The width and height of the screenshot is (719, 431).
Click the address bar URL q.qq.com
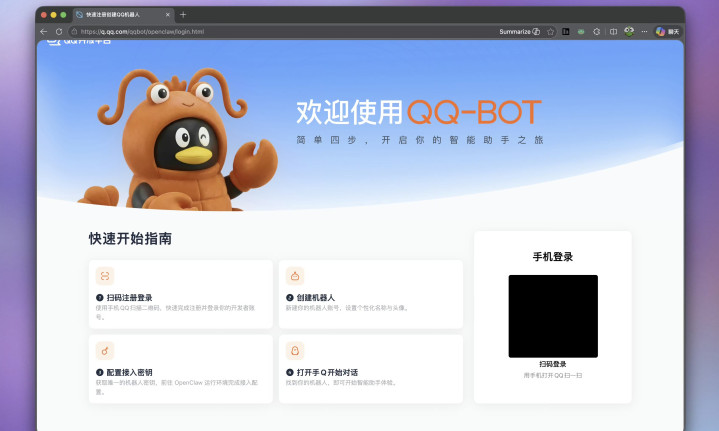142,32
